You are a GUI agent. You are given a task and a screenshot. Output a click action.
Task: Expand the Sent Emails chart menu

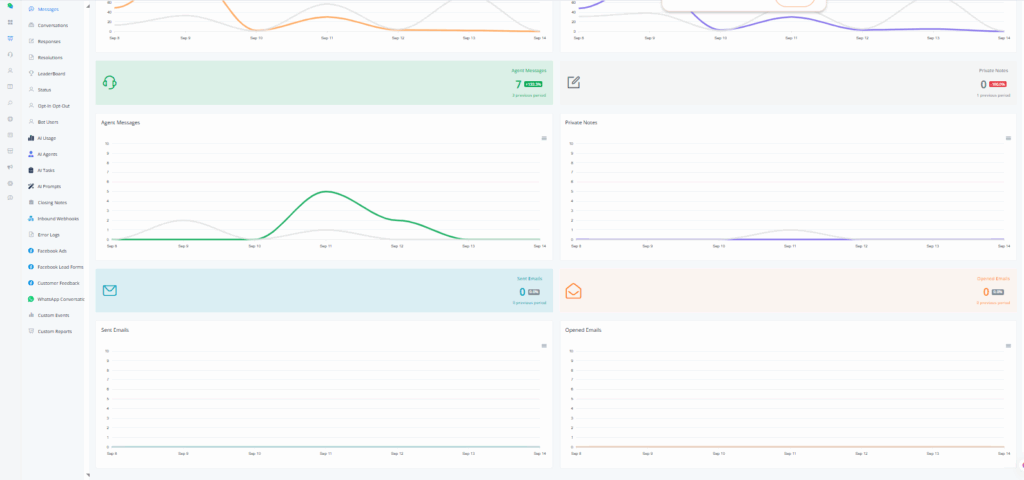(544, 345)
